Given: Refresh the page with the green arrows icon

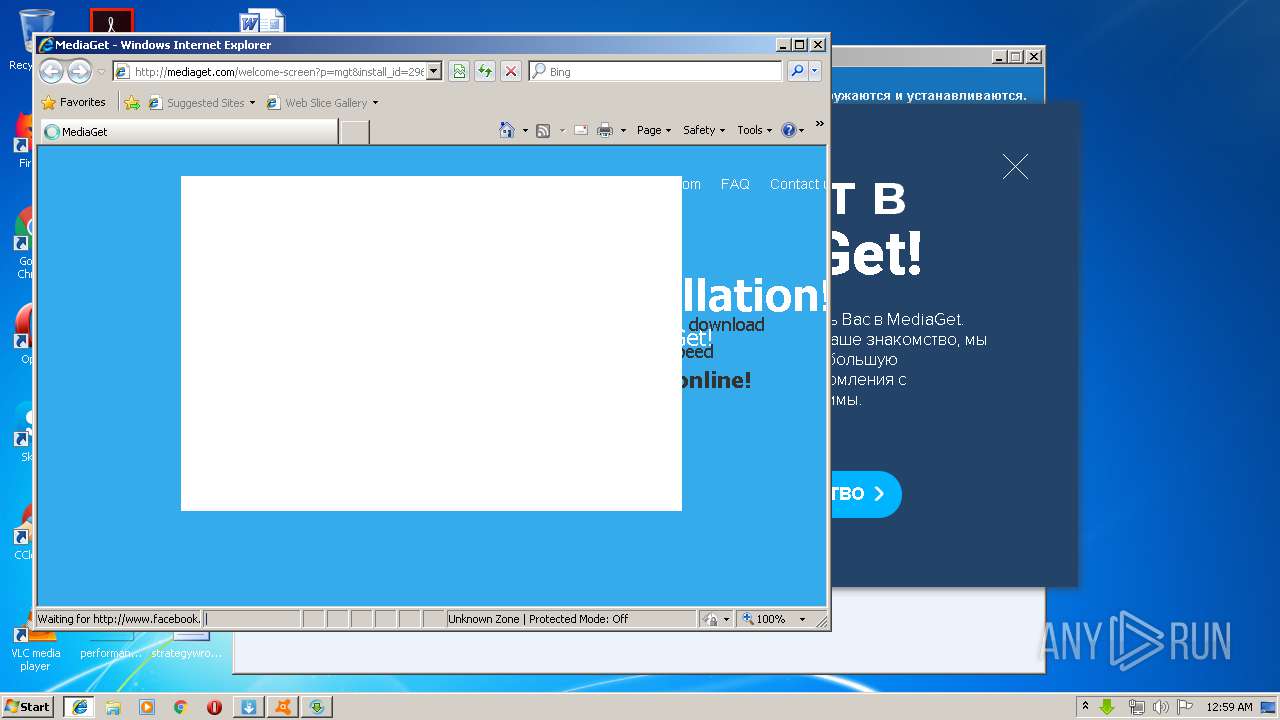Looking at the screenshot, I should (485, 71).
